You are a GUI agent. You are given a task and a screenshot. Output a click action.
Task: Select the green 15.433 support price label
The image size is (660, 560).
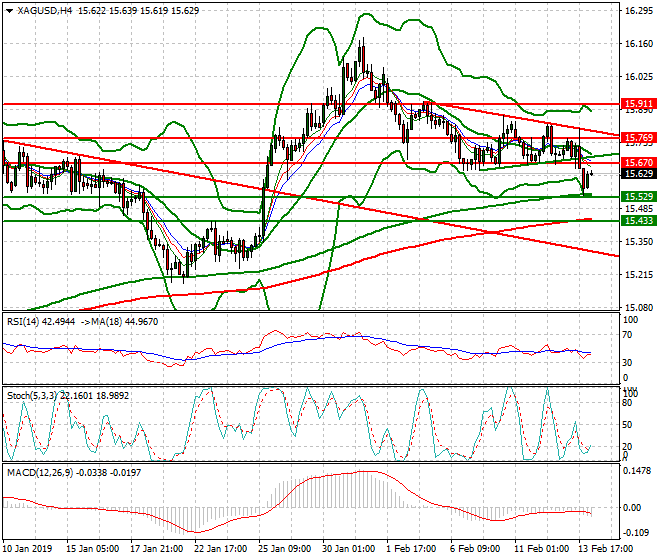[639, 221]
